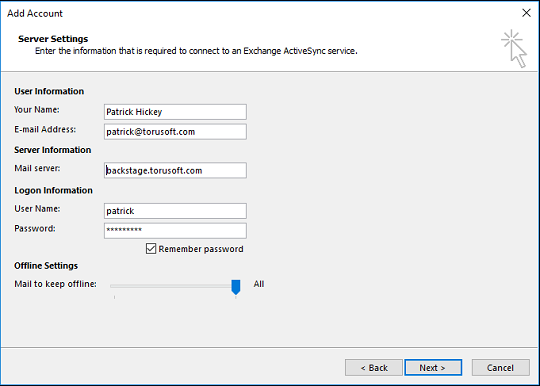540x386 pixels.
Task: Close the Add Account window
Action: coord(526,13)
